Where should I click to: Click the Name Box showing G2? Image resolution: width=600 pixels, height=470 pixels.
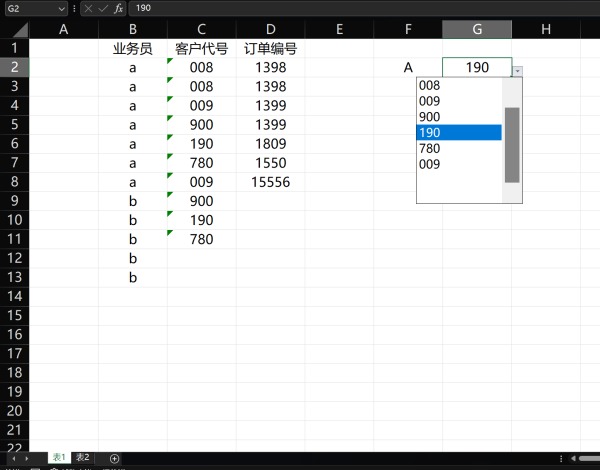(x=28, y=8)
